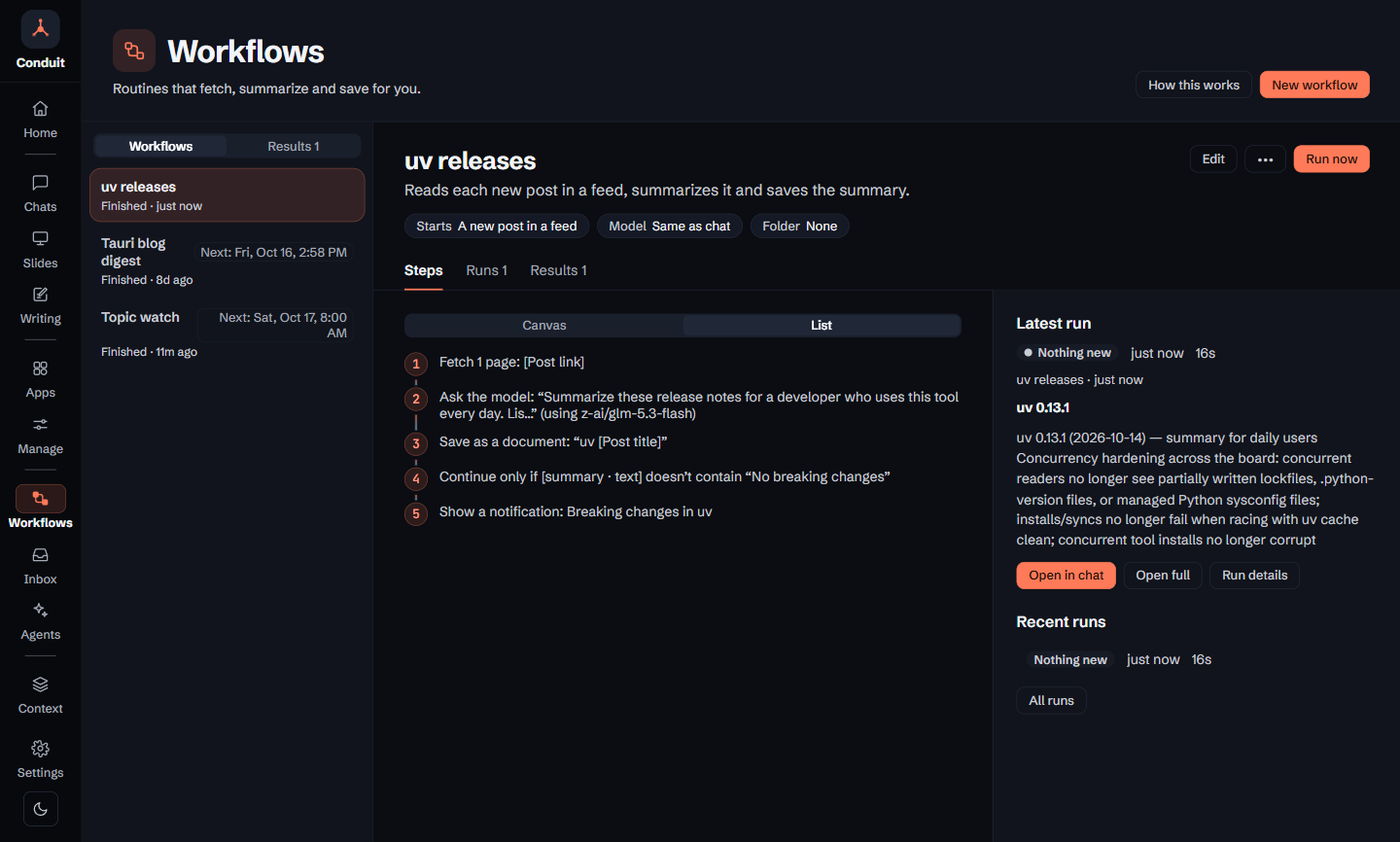Viewport: 1400px width, 842px height.
Task: Open the Writing section
Action: (x=40, y=306)
